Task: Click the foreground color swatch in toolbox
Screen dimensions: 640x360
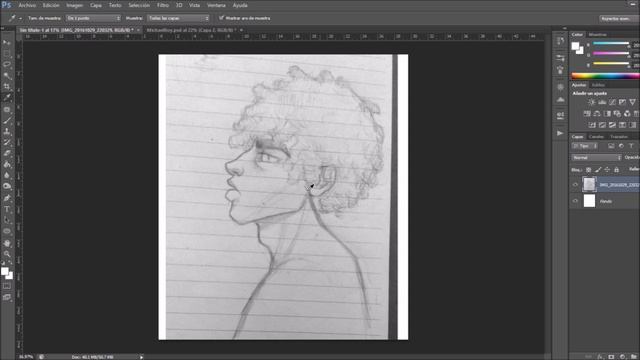Action: tap(4, 271)
